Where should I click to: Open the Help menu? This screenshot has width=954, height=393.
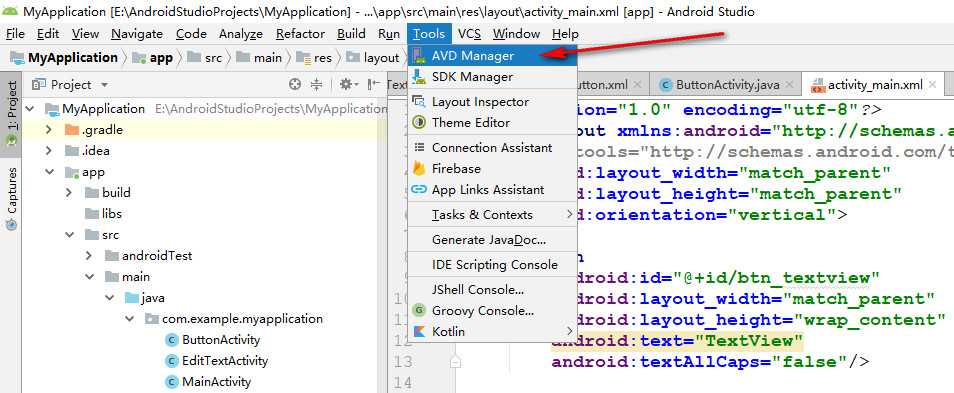pyautogui.click(x=565, y=34)
